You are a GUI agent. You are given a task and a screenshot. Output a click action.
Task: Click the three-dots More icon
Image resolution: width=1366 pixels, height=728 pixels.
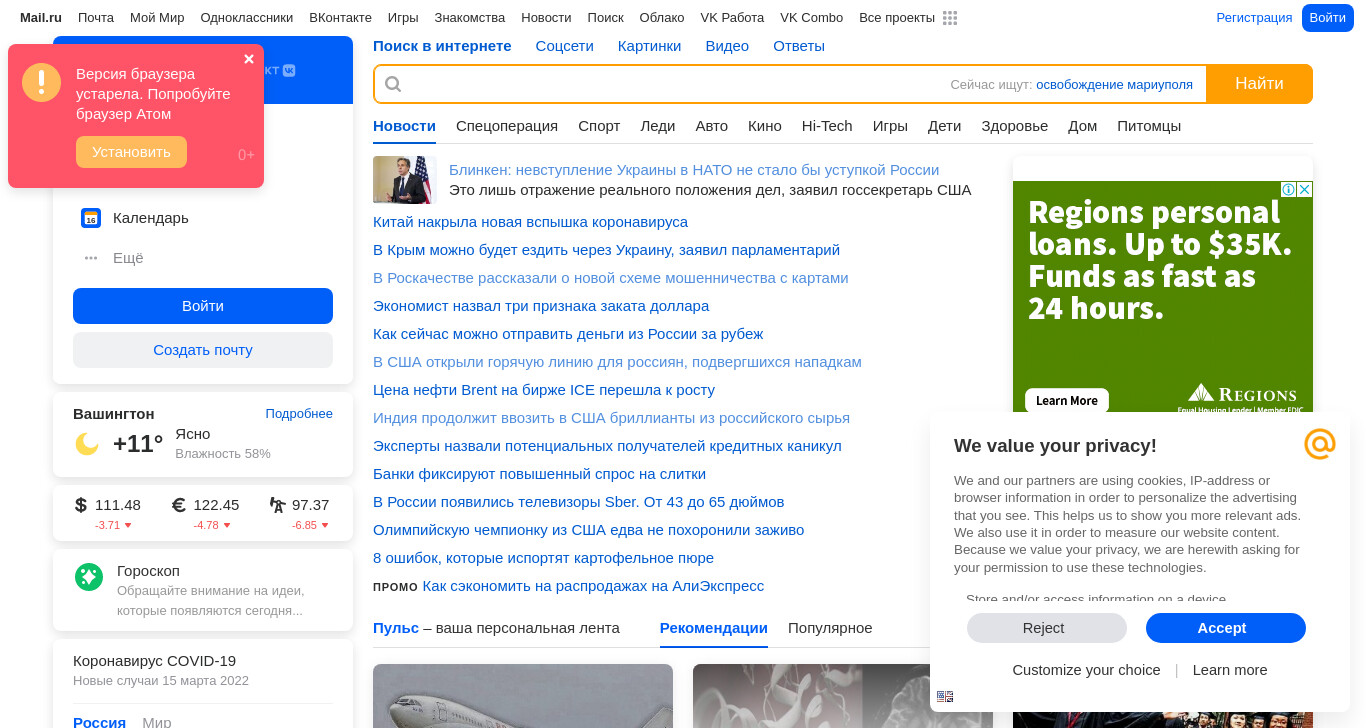[x=91, y=258]
